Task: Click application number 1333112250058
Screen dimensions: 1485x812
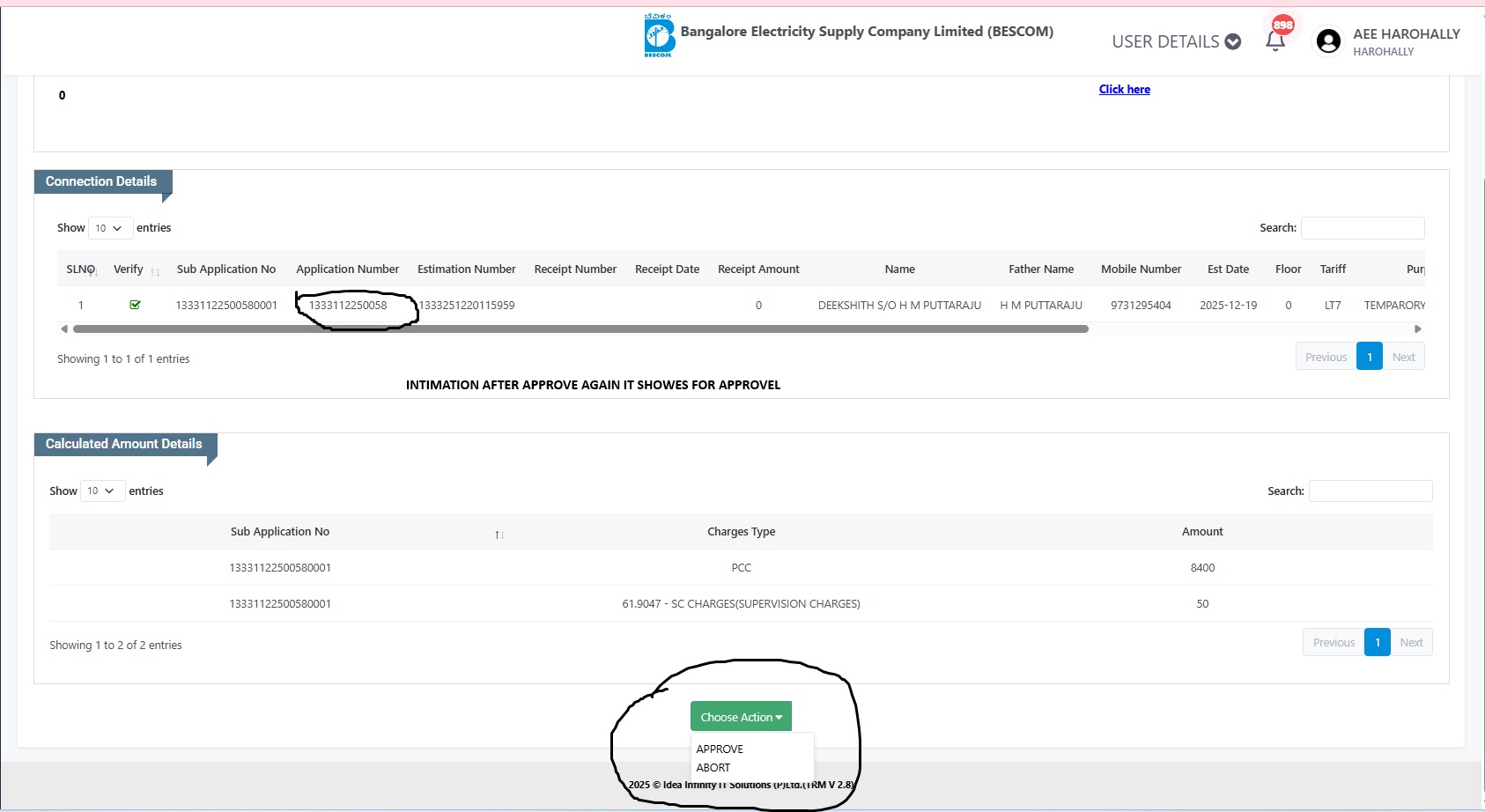Action: tap(348, 306)
